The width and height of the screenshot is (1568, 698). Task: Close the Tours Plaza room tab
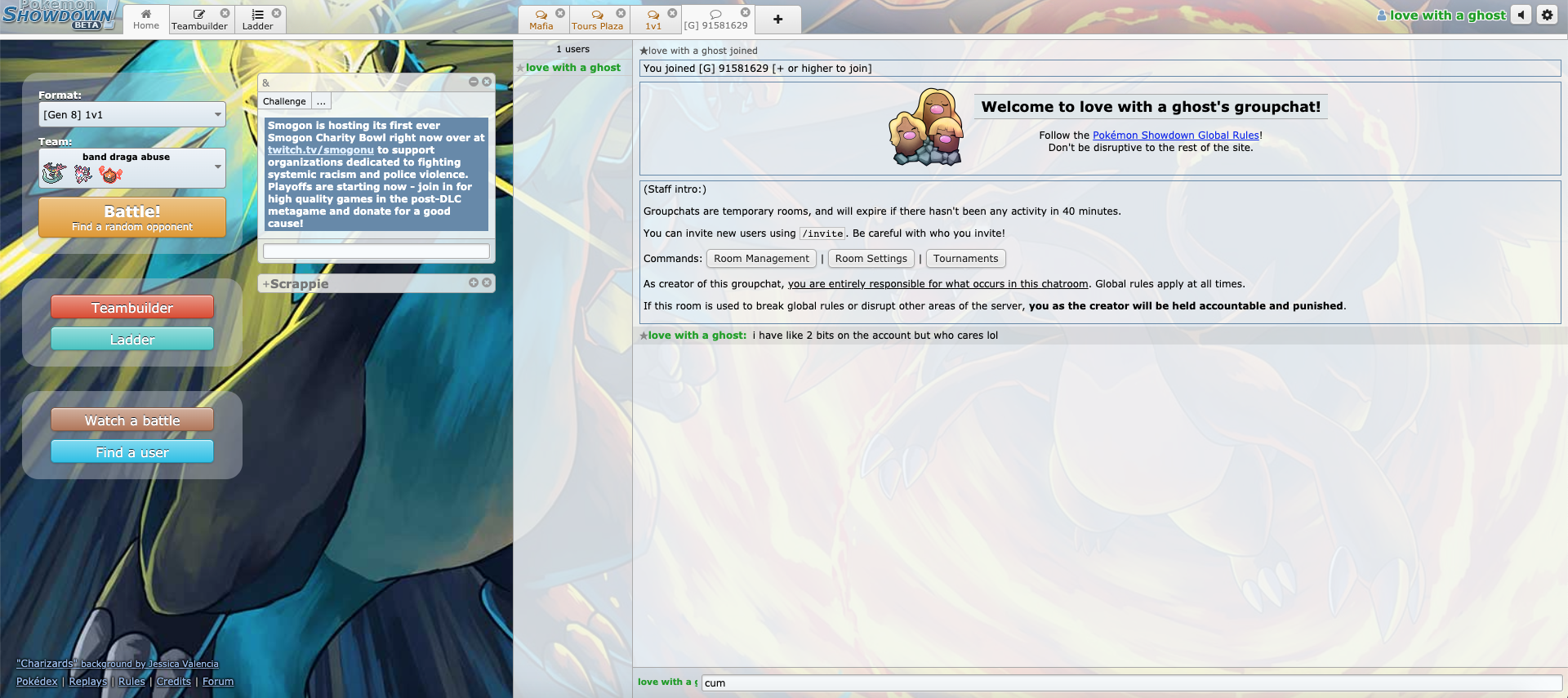[621, 13]
